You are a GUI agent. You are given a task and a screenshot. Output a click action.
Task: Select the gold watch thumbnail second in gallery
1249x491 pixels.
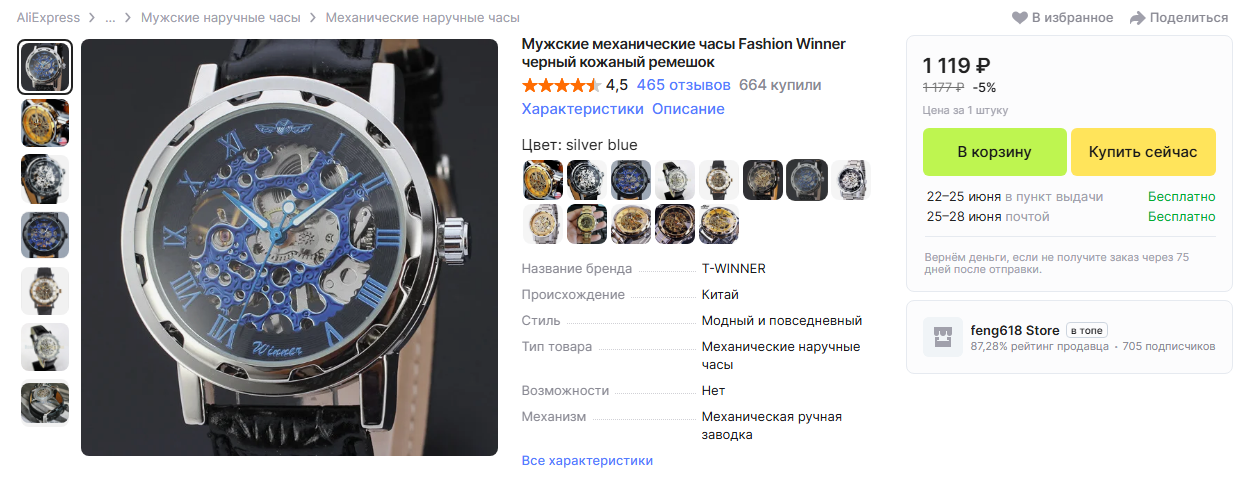click(45, 123)
